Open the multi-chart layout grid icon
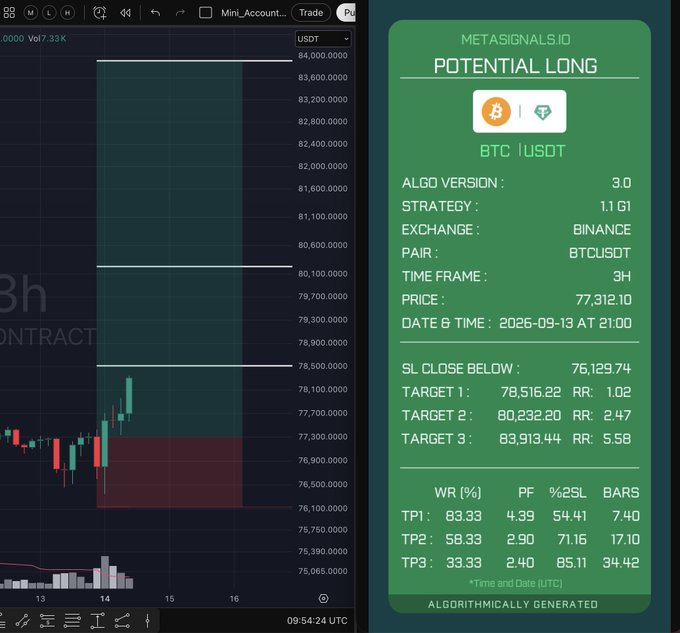Viewport: 680px width, 633px height. [9, 13]
